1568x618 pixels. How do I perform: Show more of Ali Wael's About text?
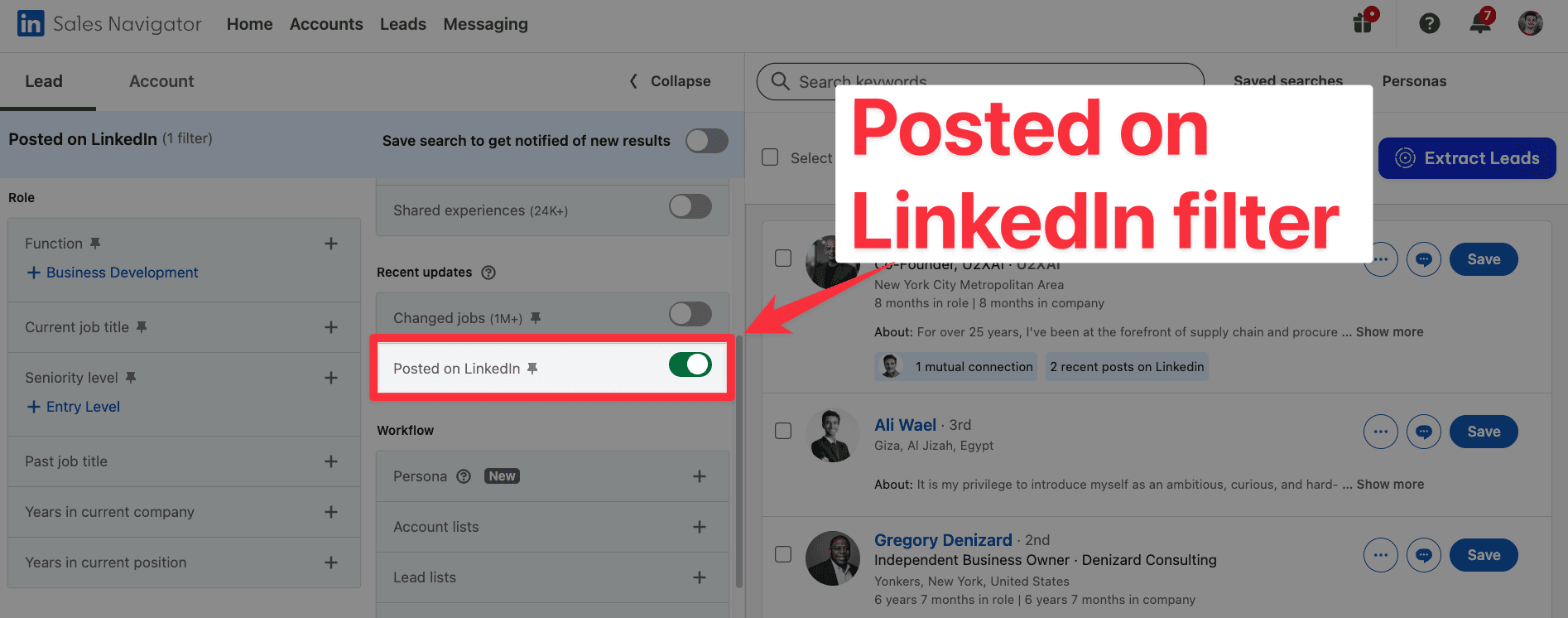[x=1390, y=485]
